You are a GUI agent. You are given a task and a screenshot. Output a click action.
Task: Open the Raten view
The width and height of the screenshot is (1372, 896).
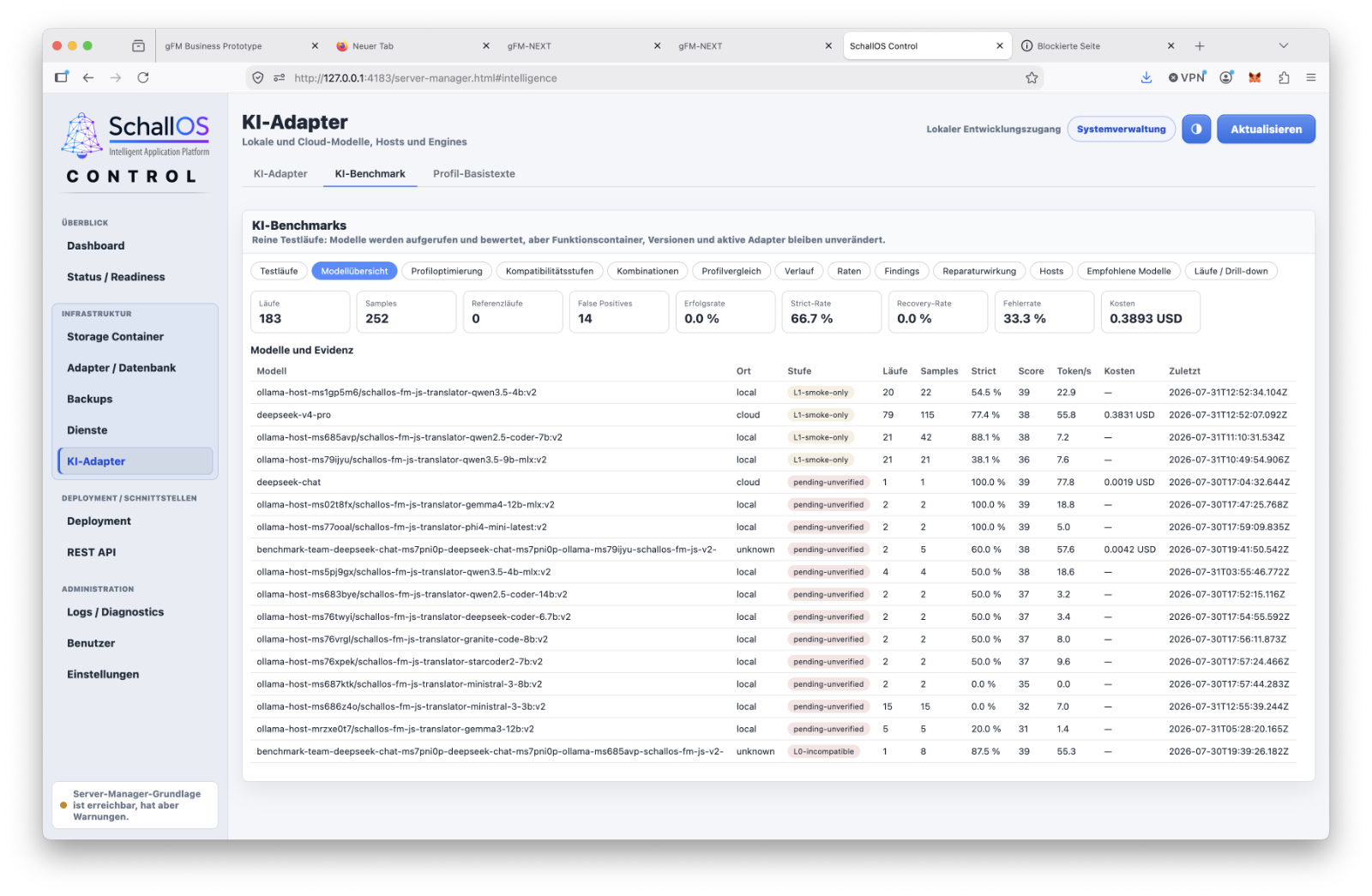tap(849, 271)
